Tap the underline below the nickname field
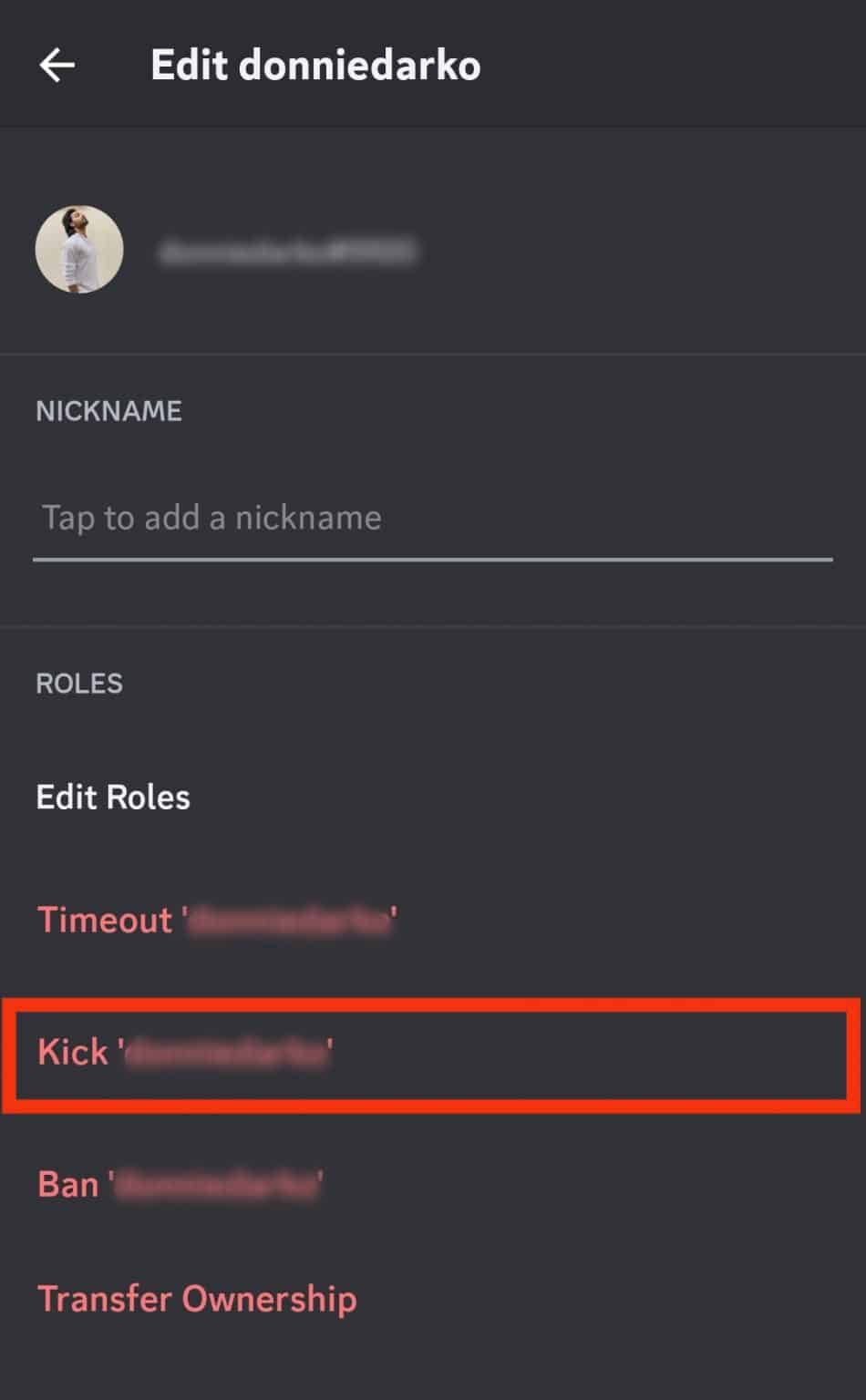This screenshot has width=866, height=1400. point(432,559)
